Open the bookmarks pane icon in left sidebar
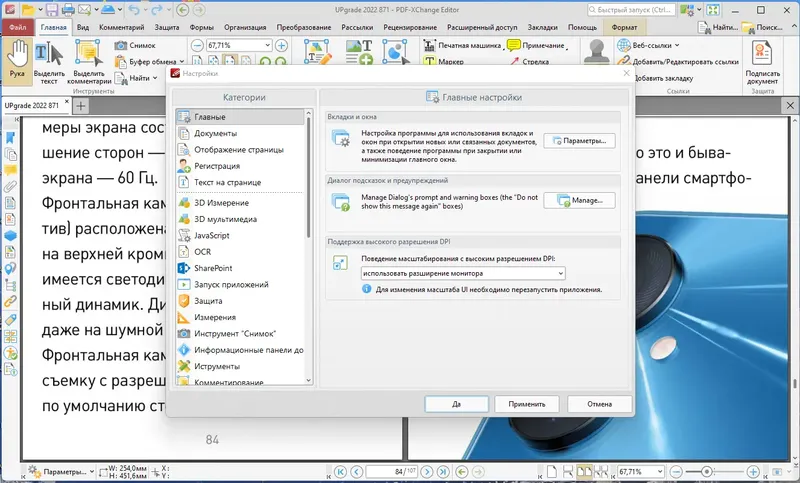Image resolution: width=800 pixels, height=483 pixels. click(10, 138)
